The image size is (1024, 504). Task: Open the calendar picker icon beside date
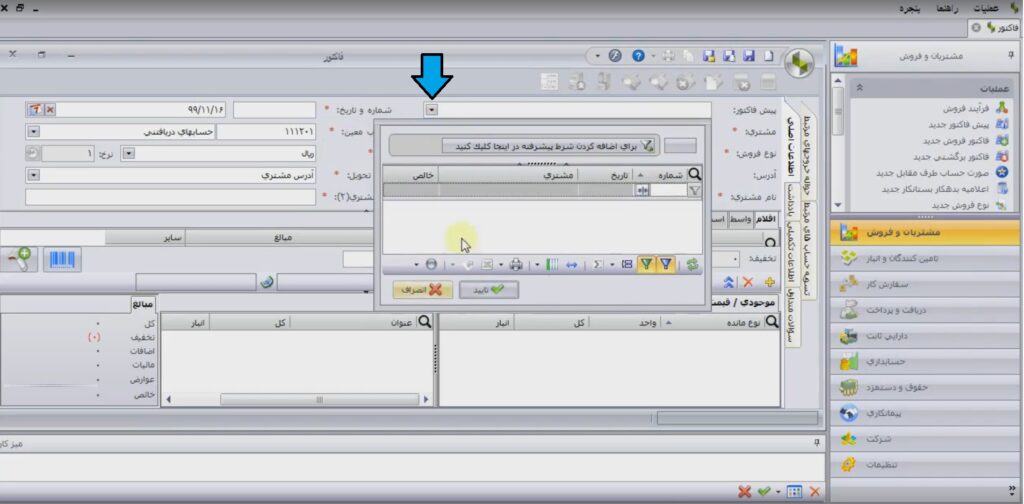point(37,110)
